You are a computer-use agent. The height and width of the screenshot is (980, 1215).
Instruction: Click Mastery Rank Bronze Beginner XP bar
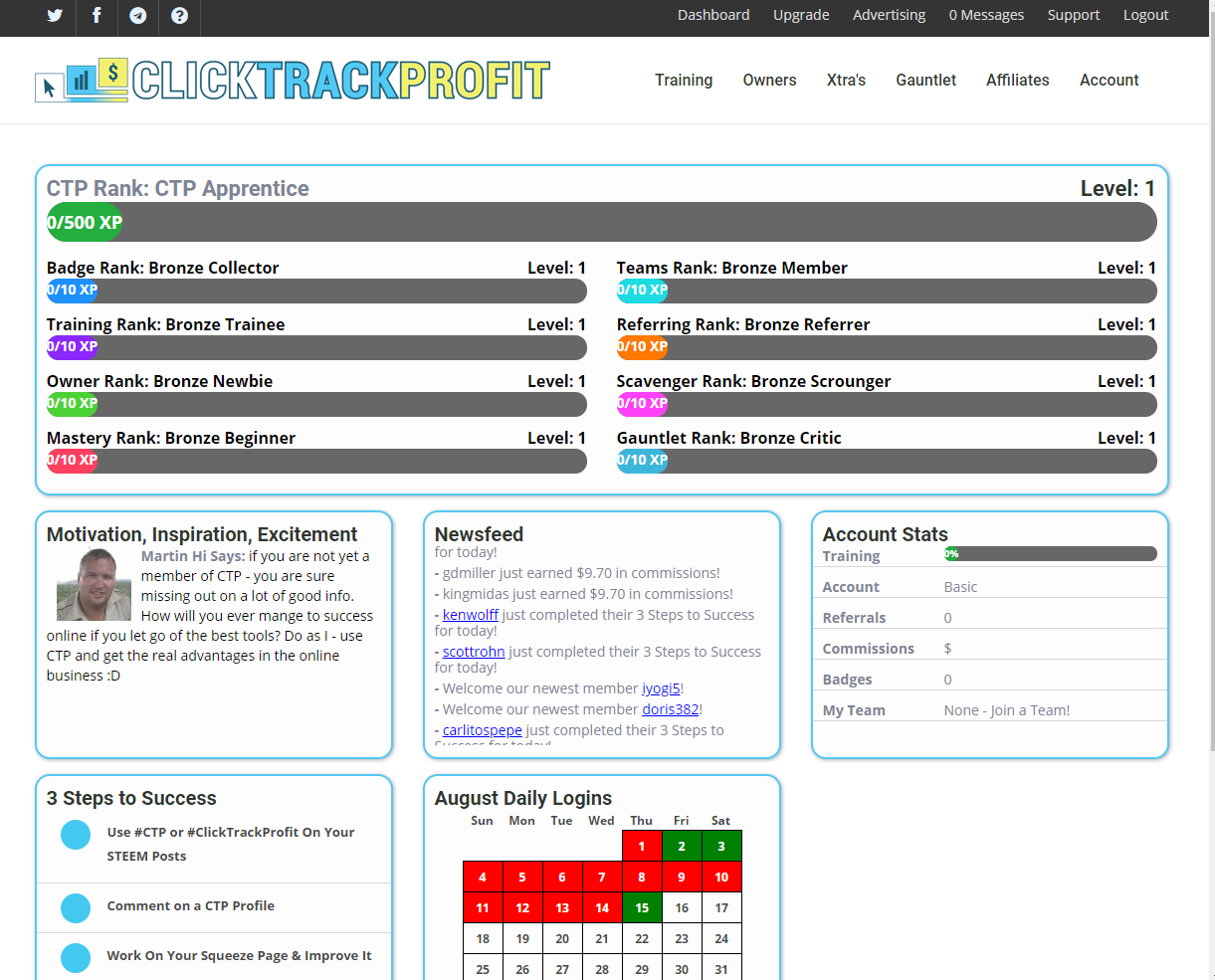click(316, 461)
